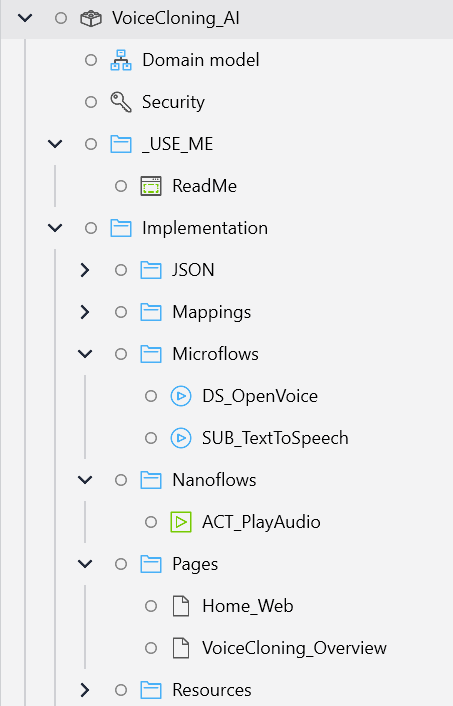Select the ReadMe snippet icon
The image size is (453, 706).
(151, 186)
